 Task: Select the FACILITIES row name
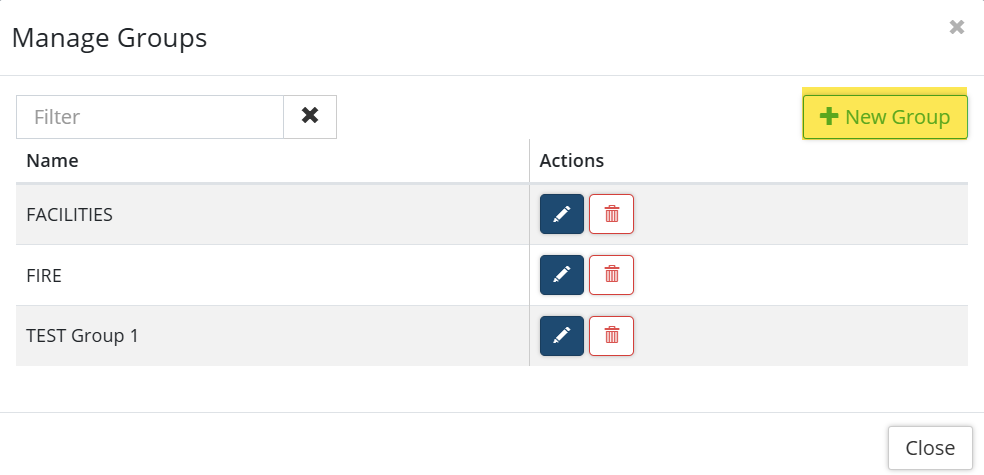click(x=69, y=214)
